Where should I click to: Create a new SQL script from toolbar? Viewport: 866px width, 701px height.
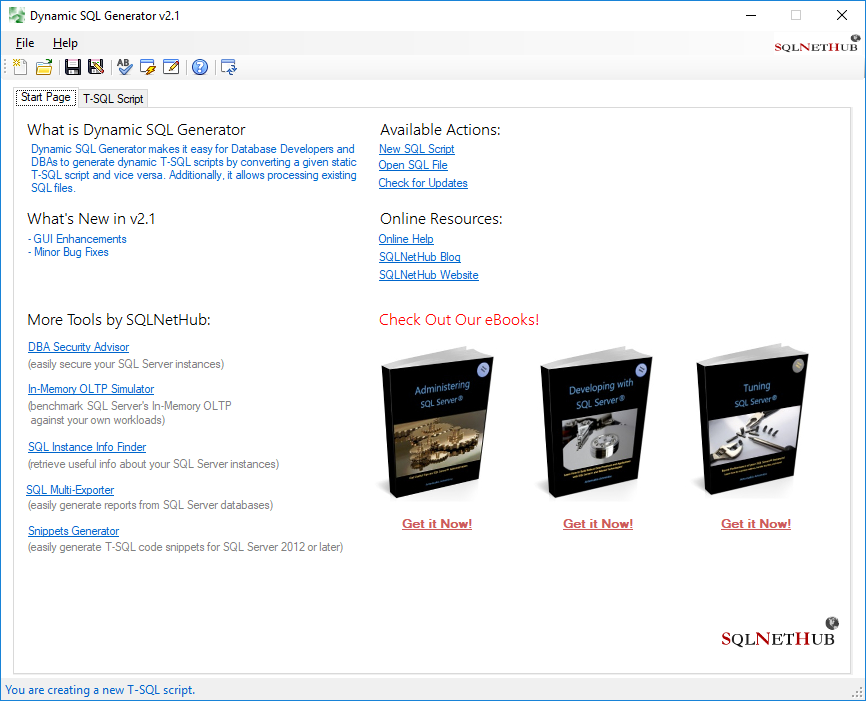pos(20,67)
